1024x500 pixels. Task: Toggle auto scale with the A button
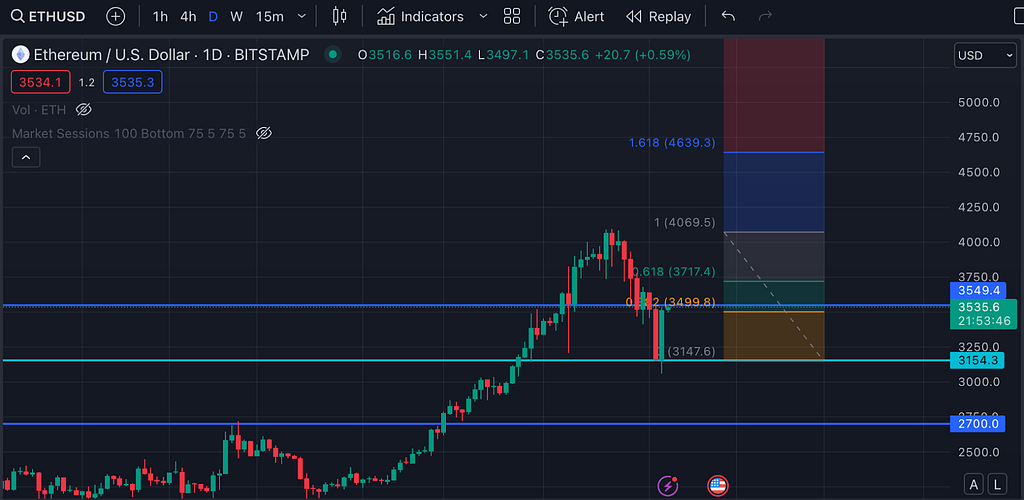click(974, 484)
